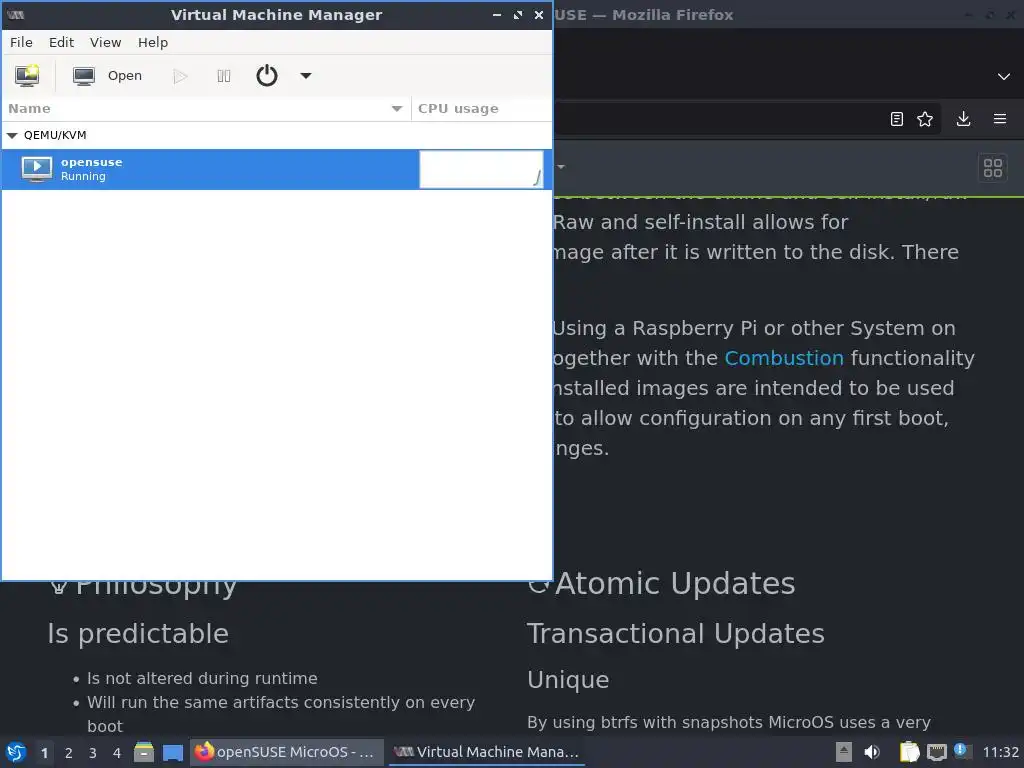The image size is (1024, 768).
Task: Click the opensuse CPU usage graph
Action: click(481, 169)
